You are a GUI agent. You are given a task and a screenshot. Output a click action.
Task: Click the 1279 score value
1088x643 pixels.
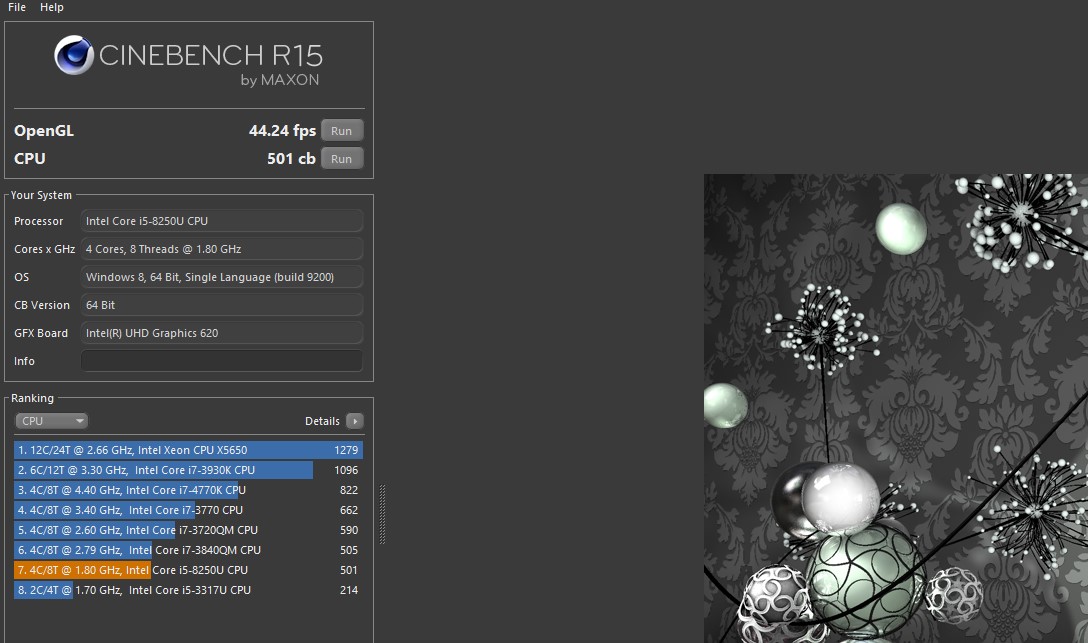point(346,449)
